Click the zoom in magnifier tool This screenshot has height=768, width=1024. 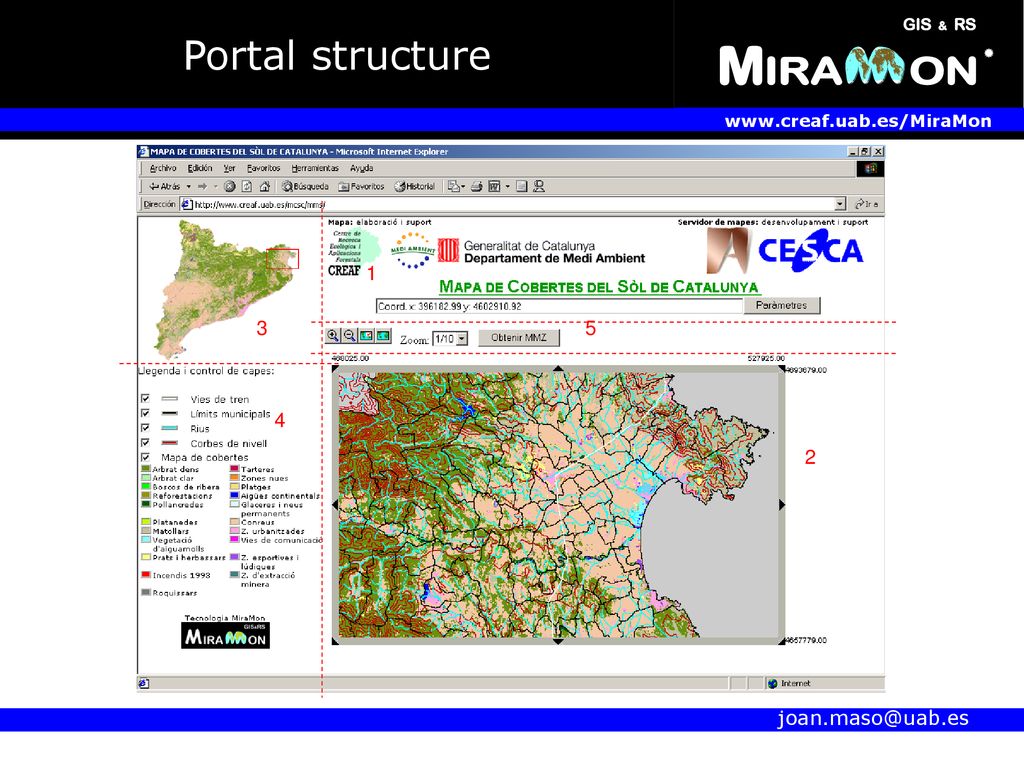tap(333, 336)
